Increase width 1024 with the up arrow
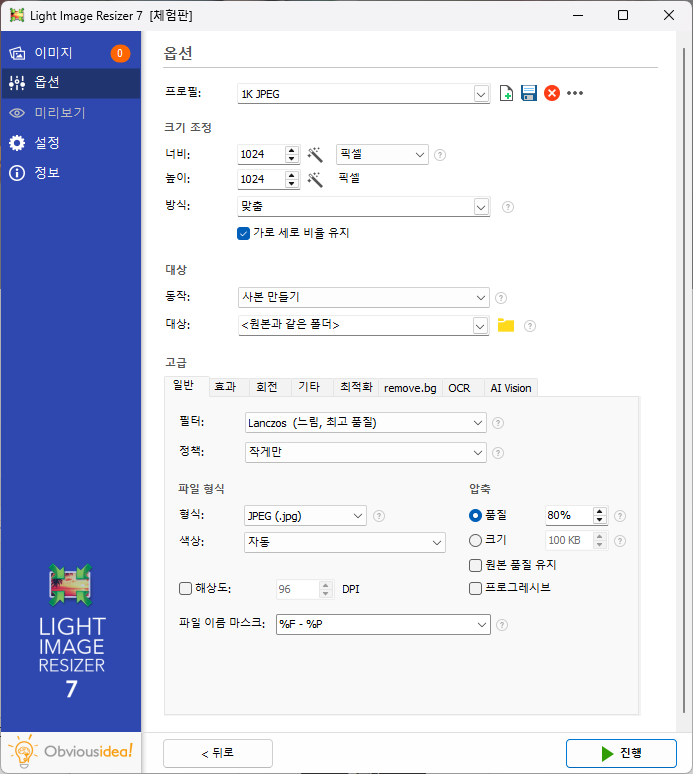 (x=292, y=150)
